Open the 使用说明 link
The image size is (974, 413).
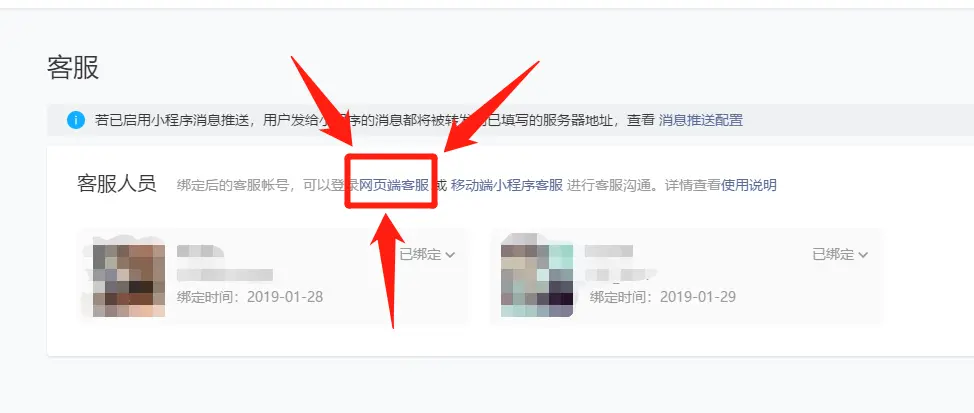(749, 185)
